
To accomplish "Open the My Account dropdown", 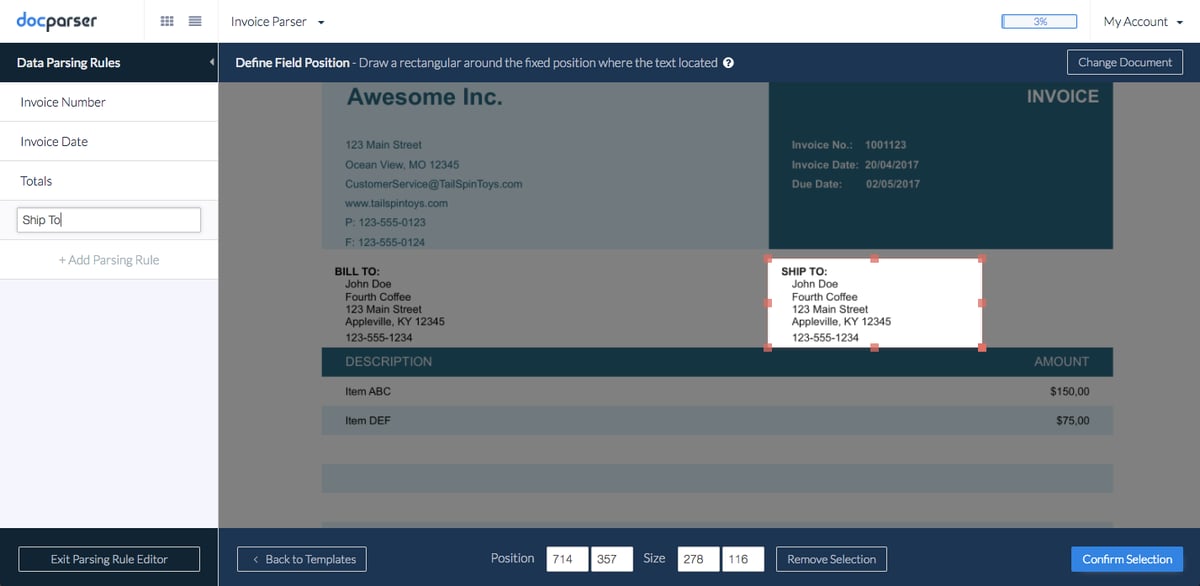I will (1141, 21).
